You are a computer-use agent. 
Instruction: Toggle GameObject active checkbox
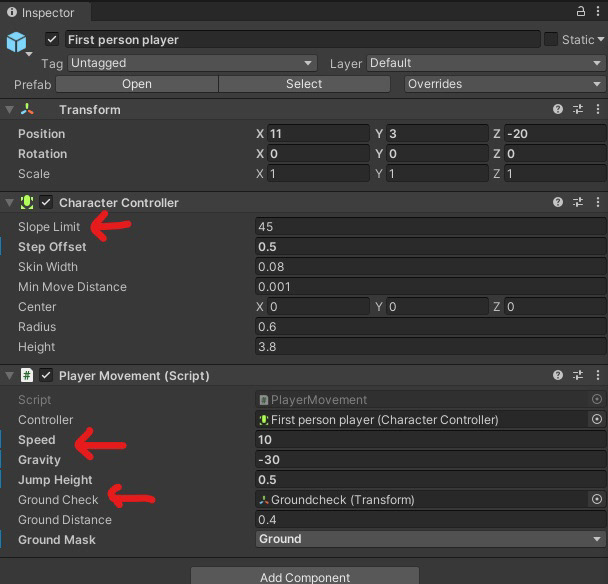coord(52,40)
